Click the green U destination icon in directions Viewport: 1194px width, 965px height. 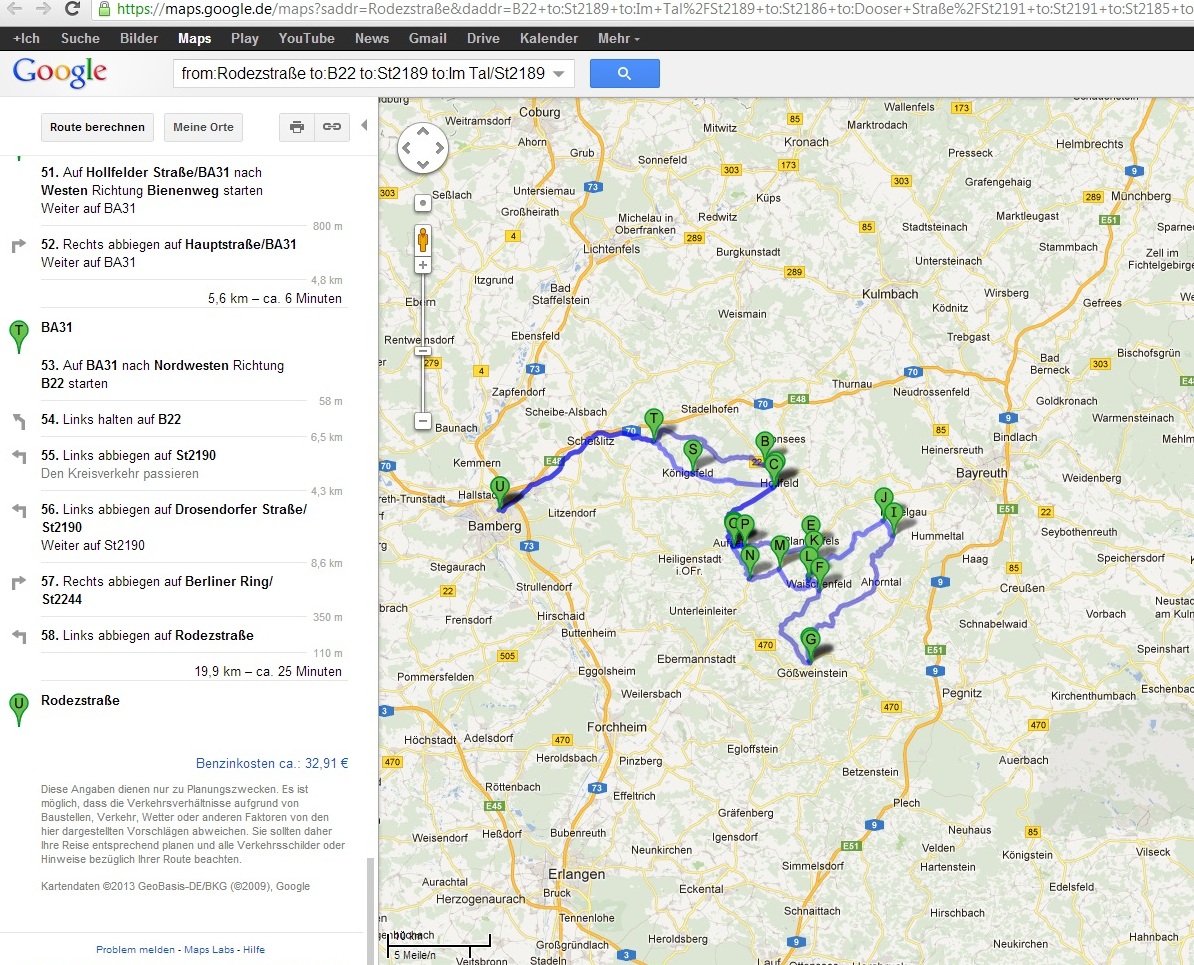coord(18,709)
